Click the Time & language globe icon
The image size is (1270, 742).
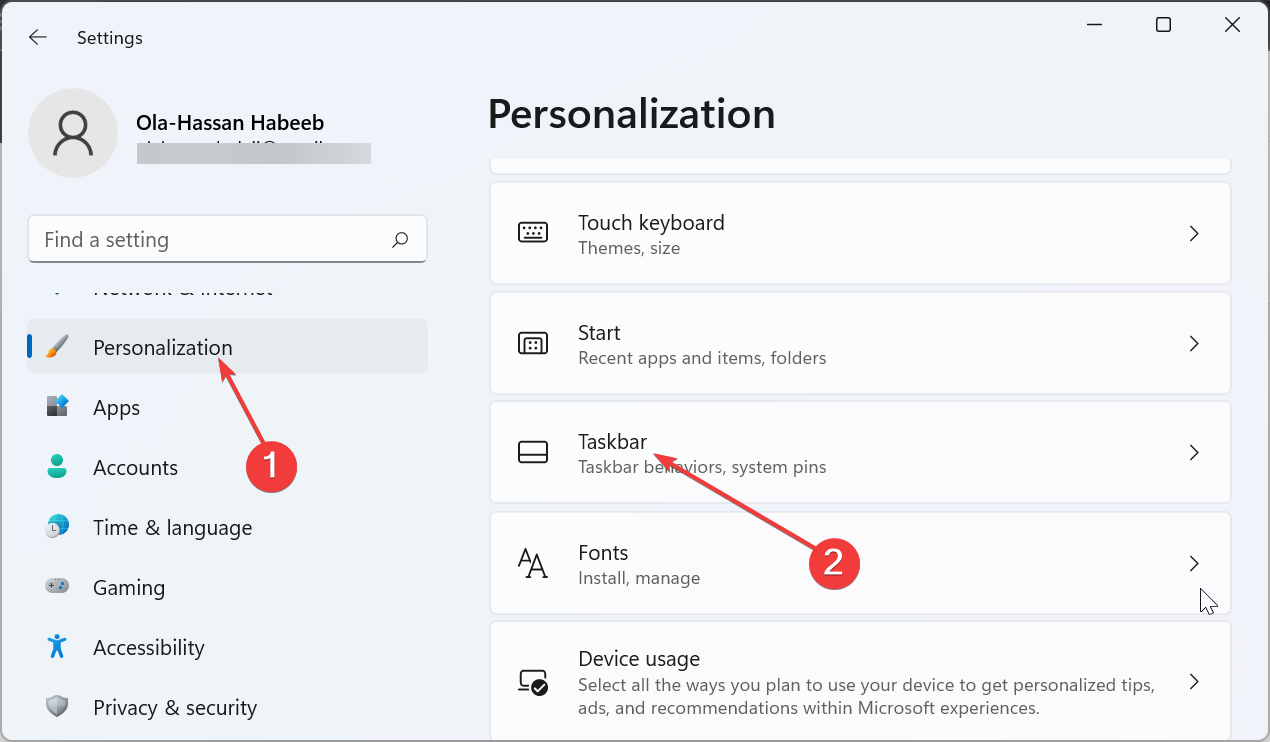[57, 527]
